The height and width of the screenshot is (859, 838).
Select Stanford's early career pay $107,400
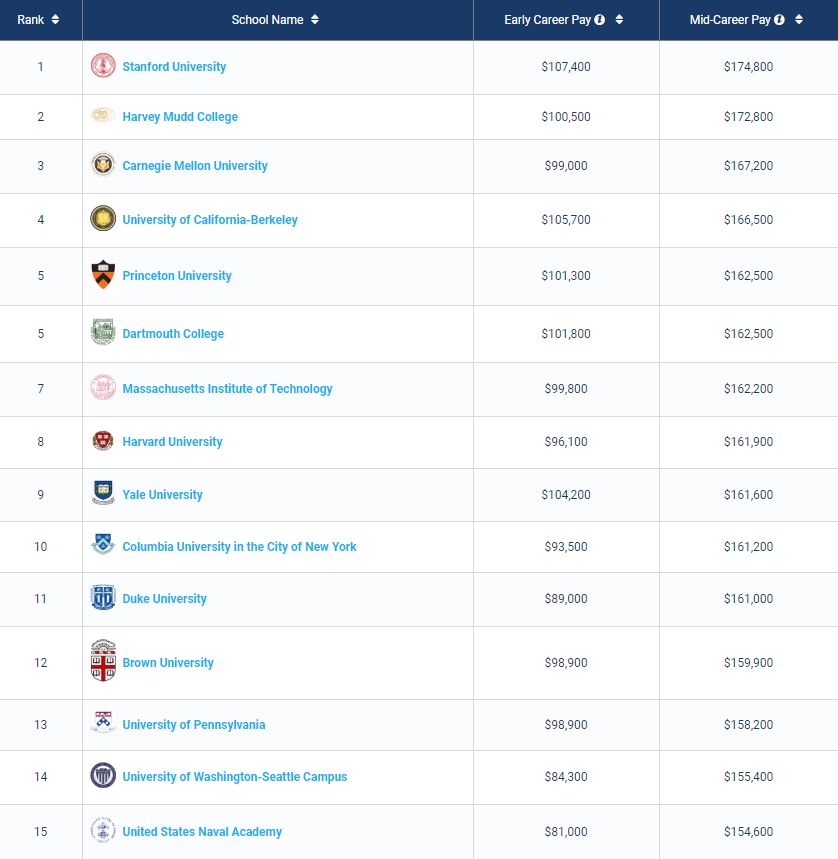[x=566, y=67]
